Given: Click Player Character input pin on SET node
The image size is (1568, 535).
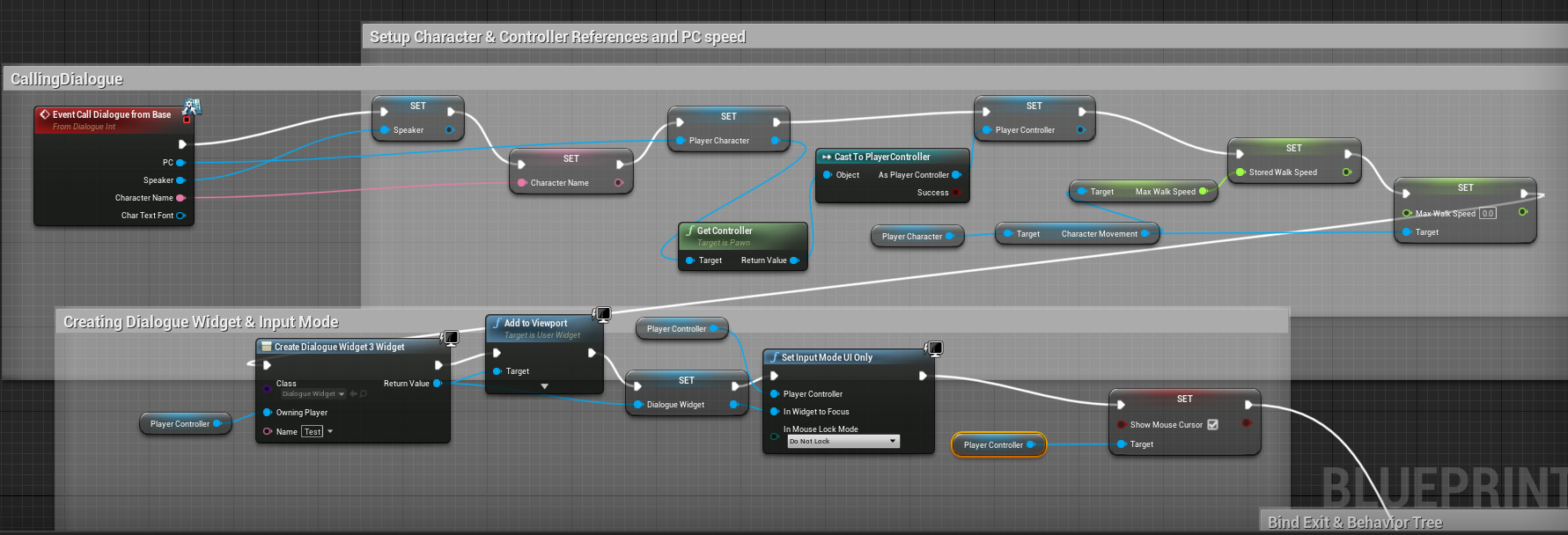Looking at the screenshot, I should tap(681, 141).
